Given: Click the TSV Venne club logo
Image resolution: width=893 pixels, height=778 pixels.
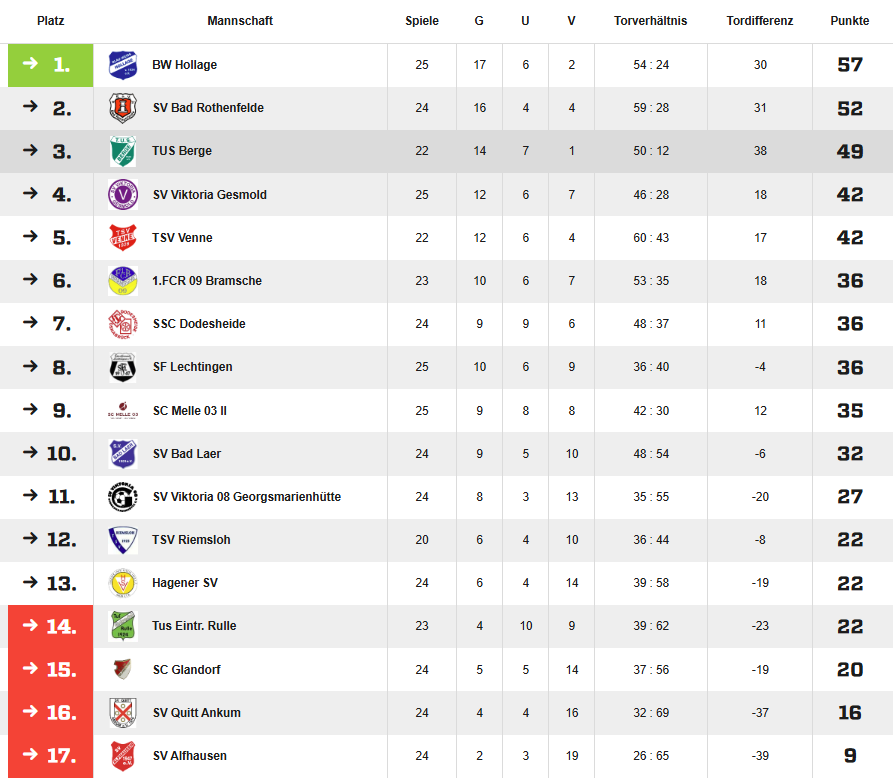Looking at the screenshot, I should coord(122,238).
